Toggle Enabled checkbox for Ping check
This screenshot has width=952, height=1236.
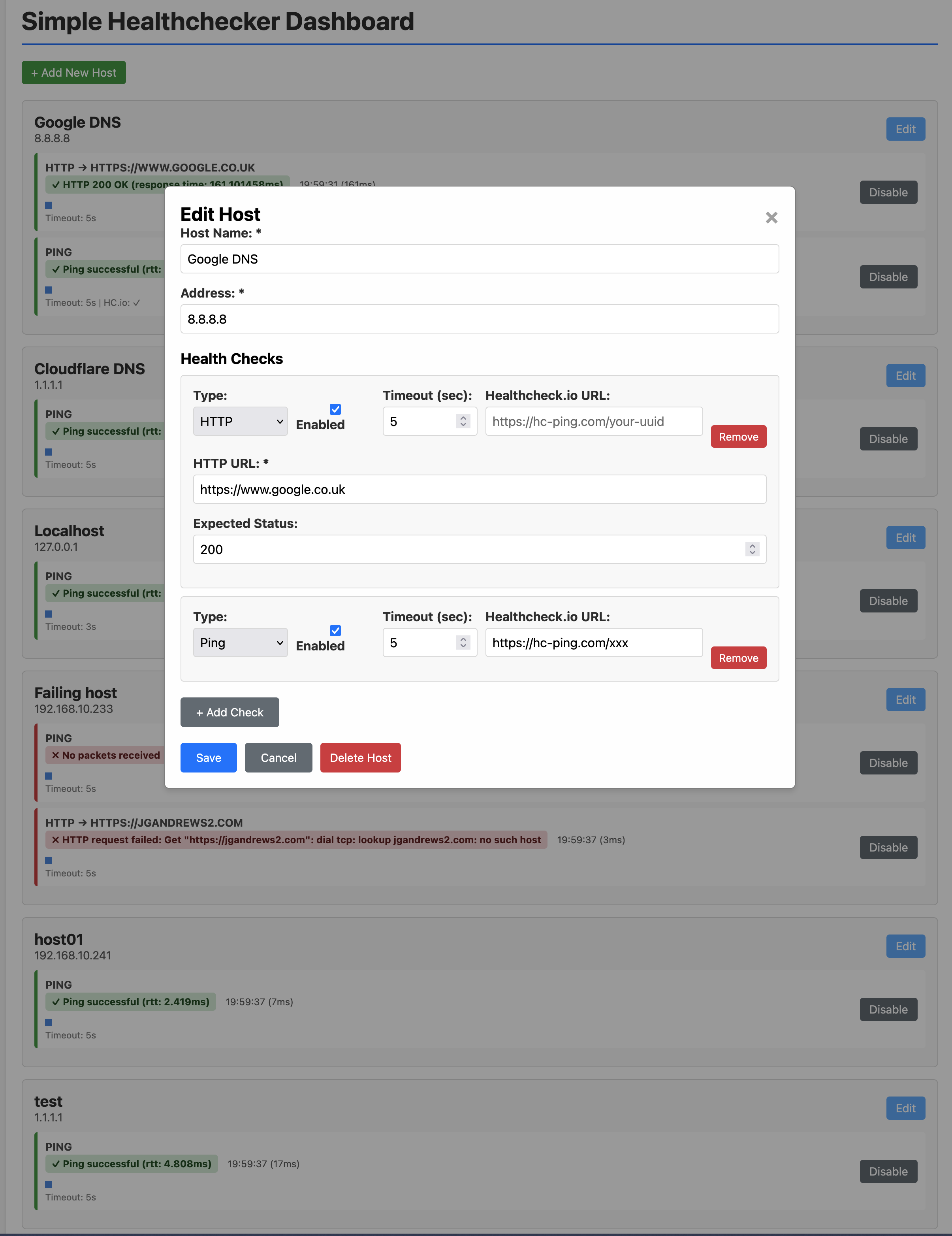pyautogui.click(x=335, y=631)
